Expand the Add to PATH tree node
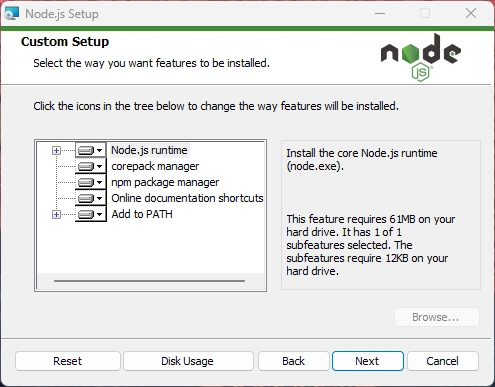The image size is (495, 387). click(x=56, y=214)
